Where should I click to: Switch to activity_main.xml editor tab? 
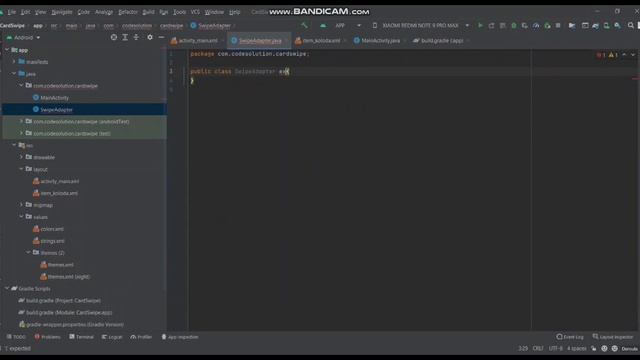198,40
